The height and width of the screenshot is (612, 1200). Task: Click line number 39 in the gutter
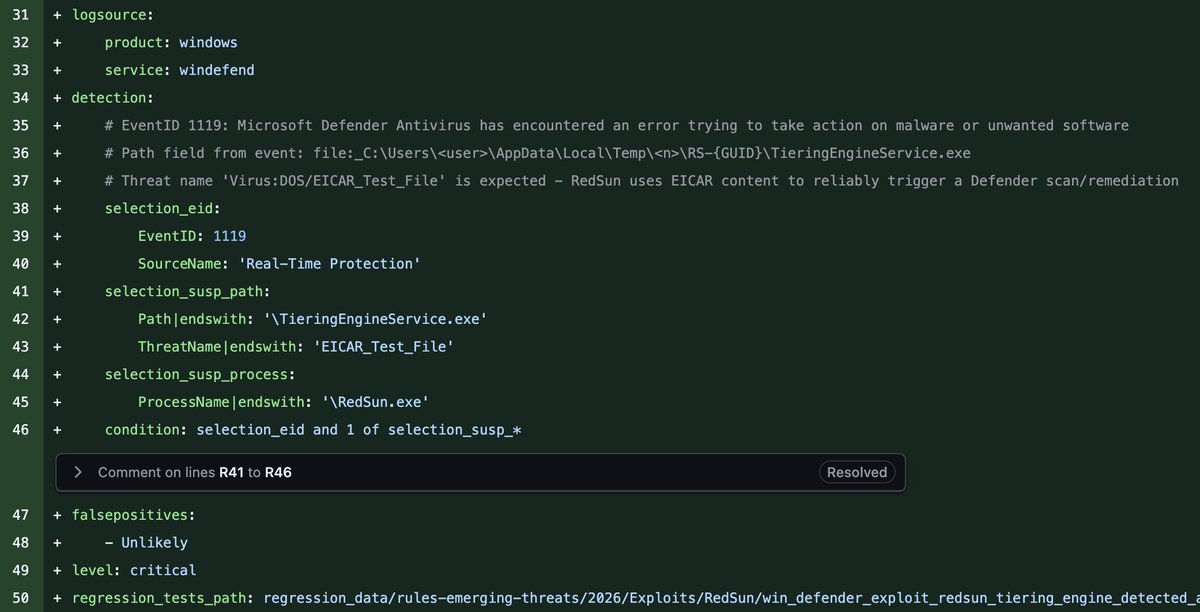pos(21,236)
